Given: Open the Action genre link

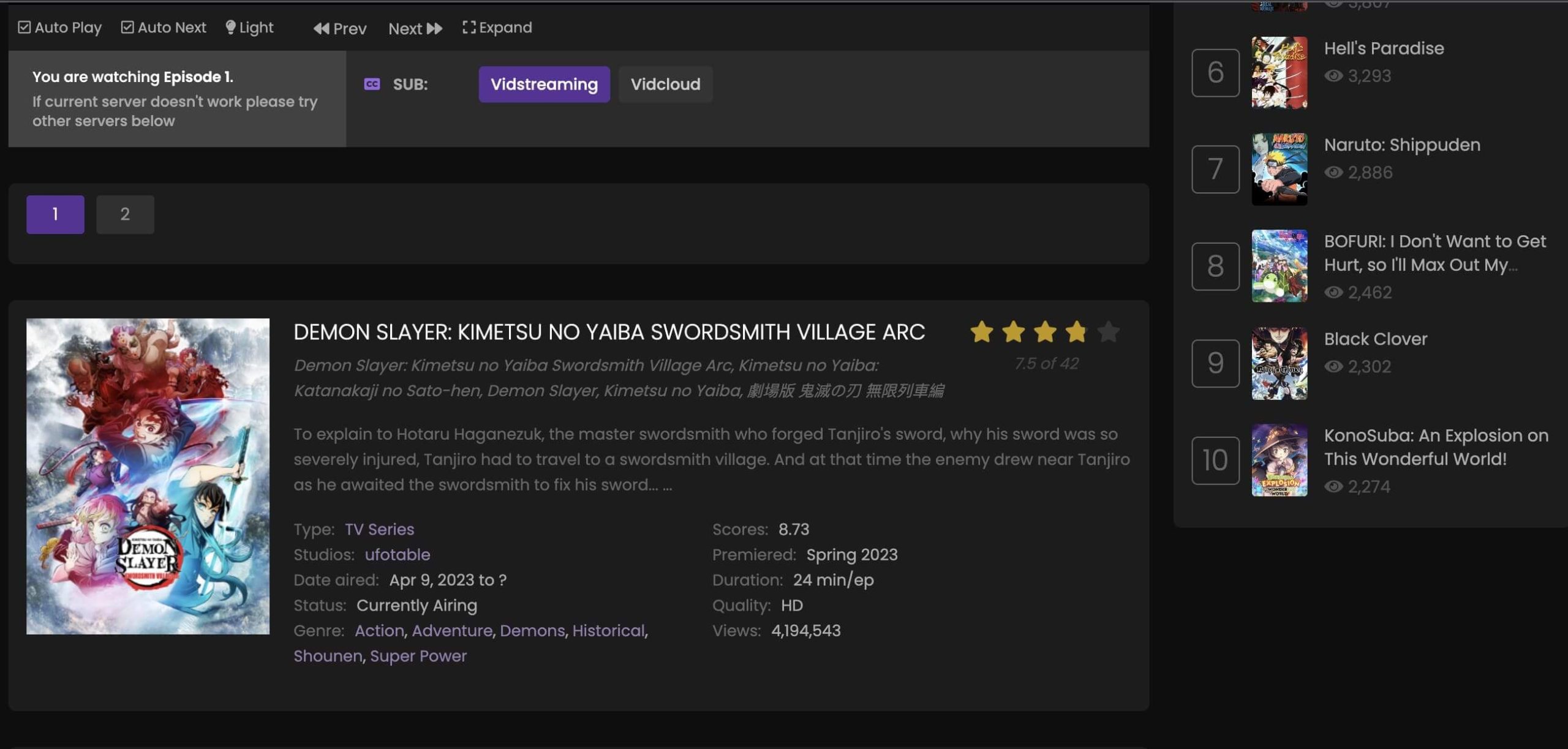Looking at the screenshot, I should pos(379,631).
